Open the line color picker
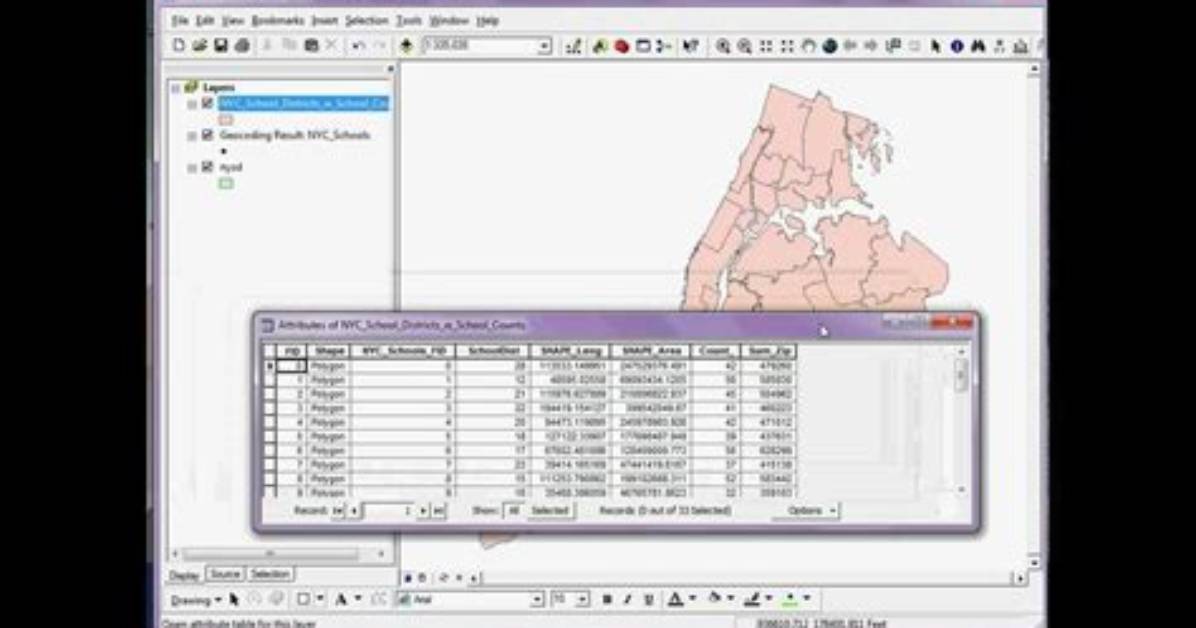The height and width of the screenshot is (628, 1196). click(769, 600)
